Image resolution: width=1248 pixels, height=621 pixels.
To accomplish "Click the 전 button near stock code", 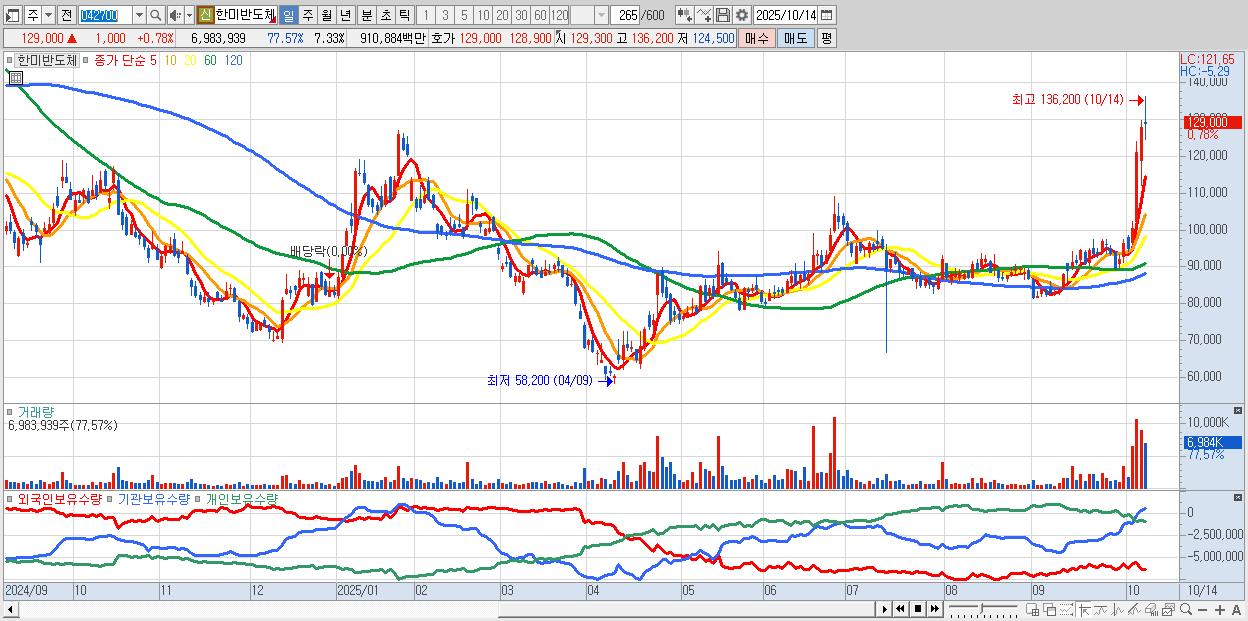I will coord(66,16).
